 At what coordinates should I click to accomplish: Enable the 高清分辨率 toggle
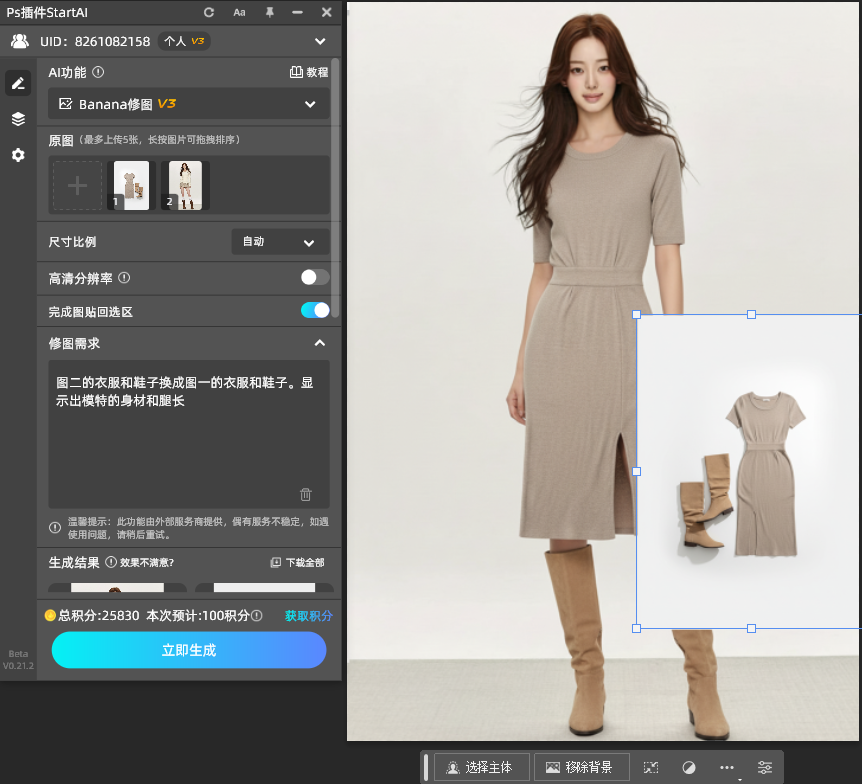(315, 278)
